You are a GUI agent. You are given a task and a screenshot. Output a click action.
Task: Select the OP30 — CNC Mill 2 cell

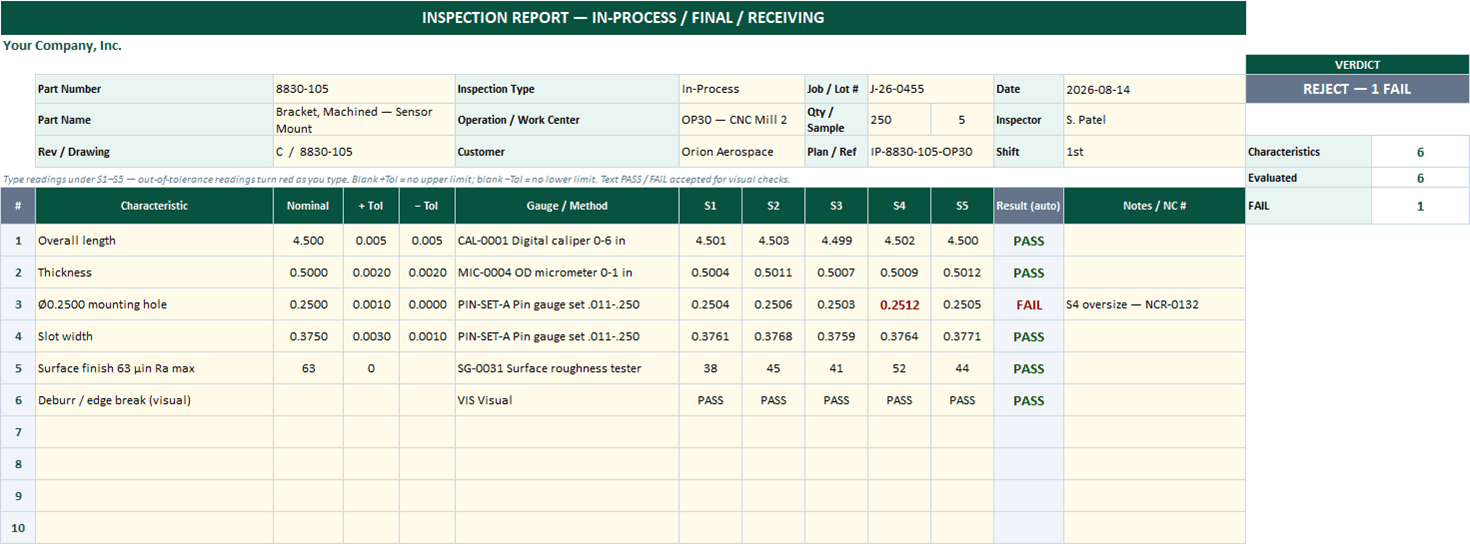point(742,120)
